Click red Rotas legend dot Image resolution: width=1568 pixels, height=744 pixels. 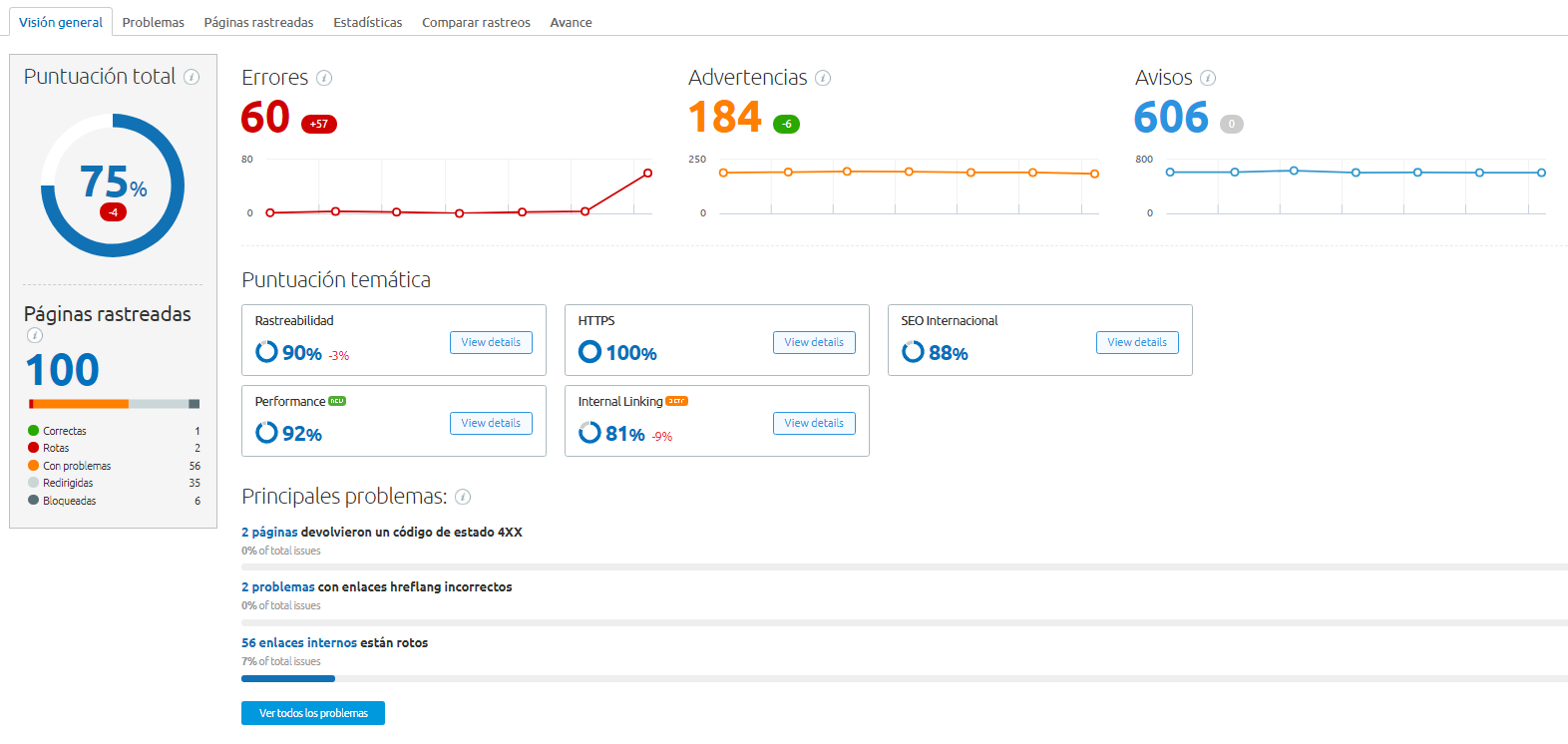(33, 448)
